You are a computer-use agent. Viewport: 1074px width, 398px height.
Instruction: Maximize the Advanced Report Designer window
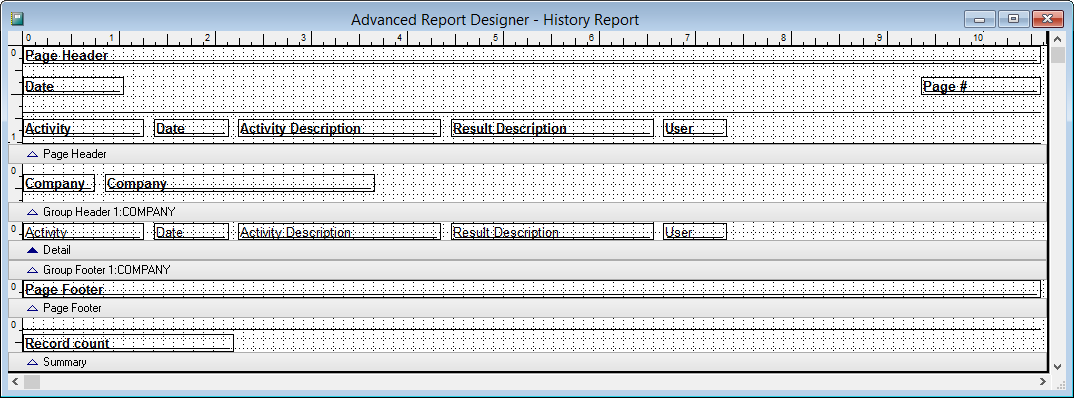(1014, 20)
